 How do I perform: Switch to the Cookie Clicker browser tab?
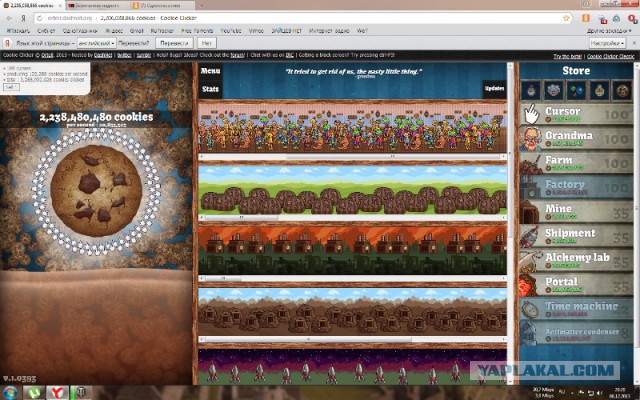[32, 6]
